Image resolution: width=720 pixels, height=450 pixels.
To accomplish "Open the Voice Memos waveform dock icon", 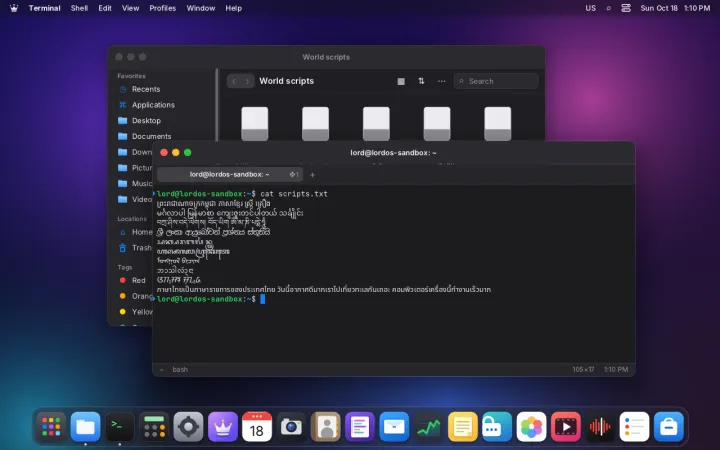I will click(600, 427).
